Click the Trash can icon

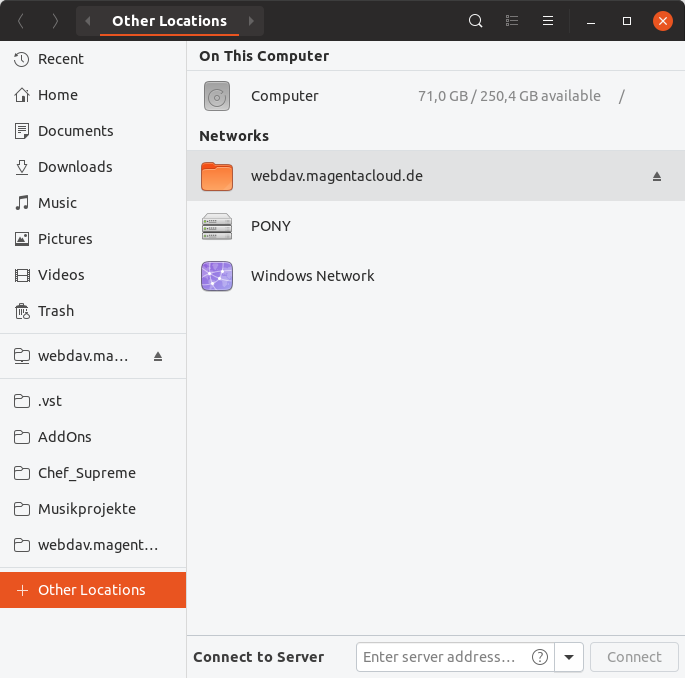22,311
